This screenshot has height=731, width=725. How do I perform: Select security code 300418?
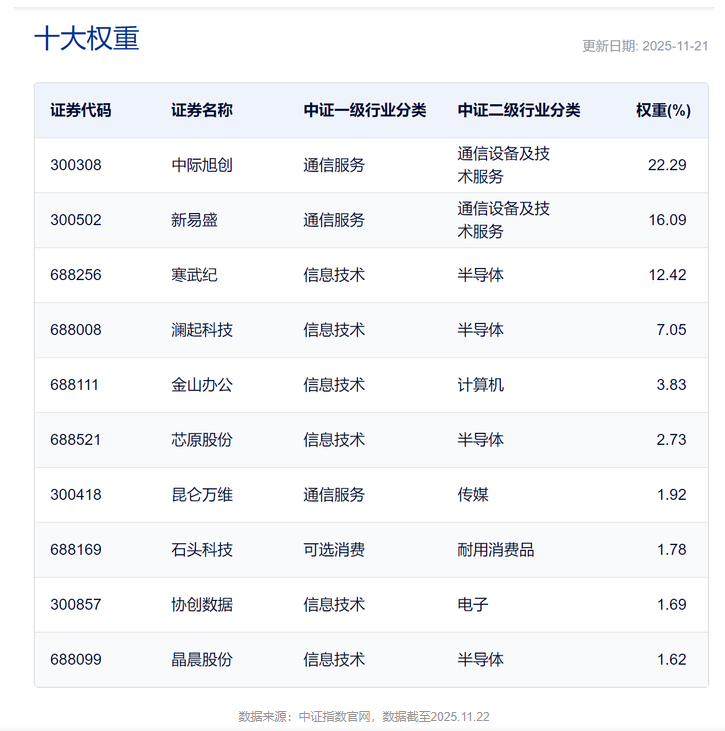76,495
